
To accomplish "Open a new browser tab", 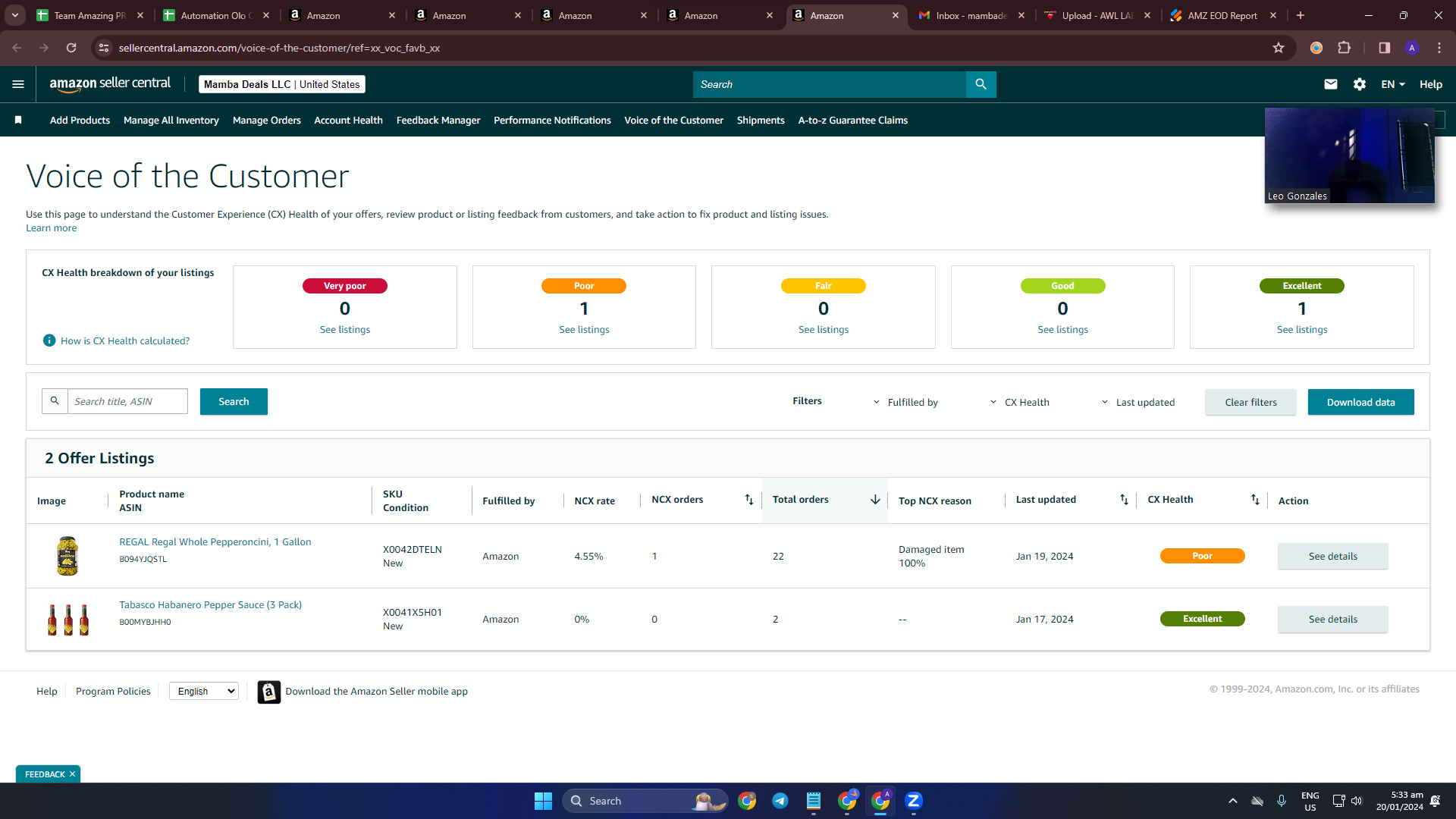I will point(1301,15).
